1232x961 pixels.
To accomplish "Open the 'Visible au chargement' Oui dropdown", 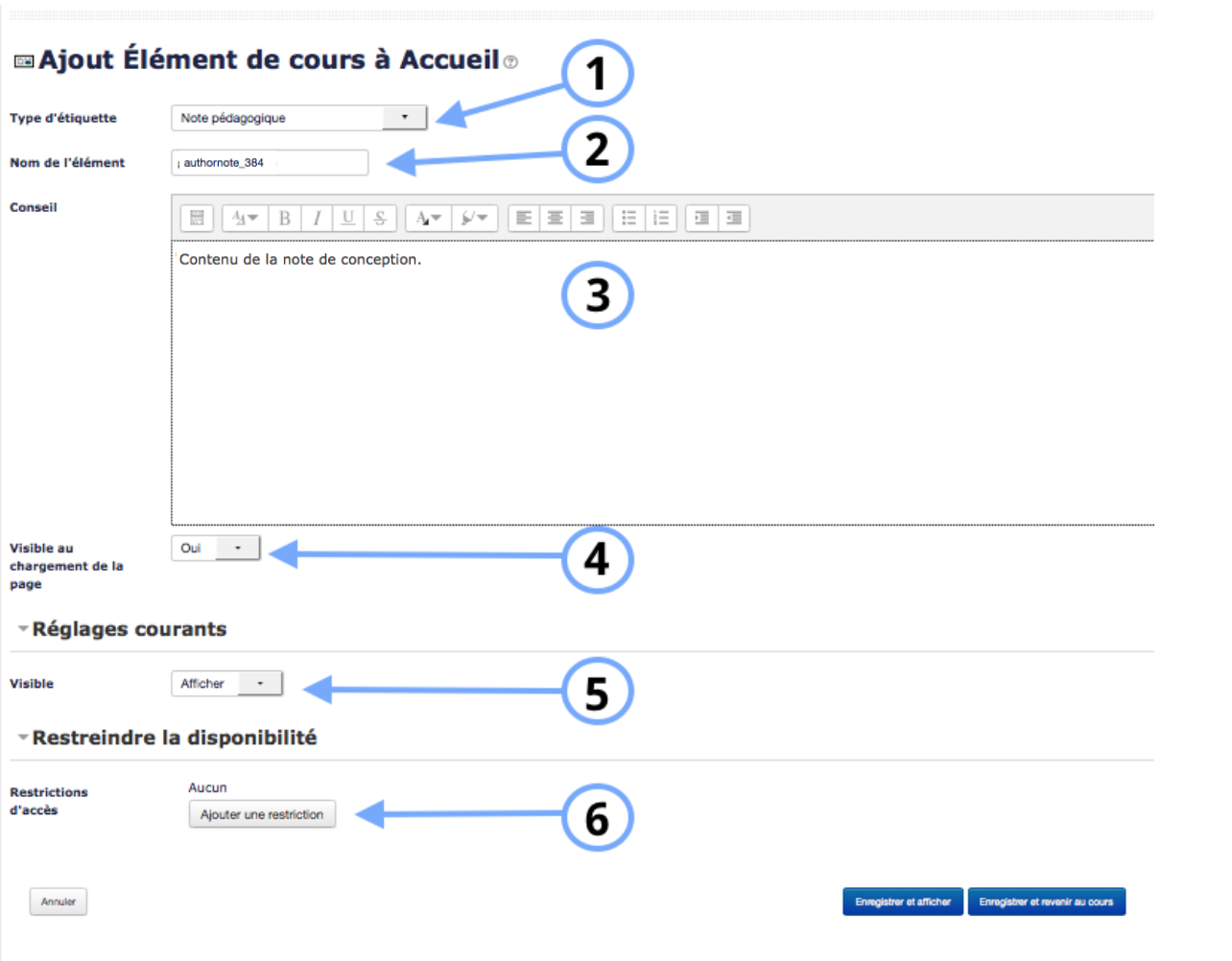I will tap(216, 549).
